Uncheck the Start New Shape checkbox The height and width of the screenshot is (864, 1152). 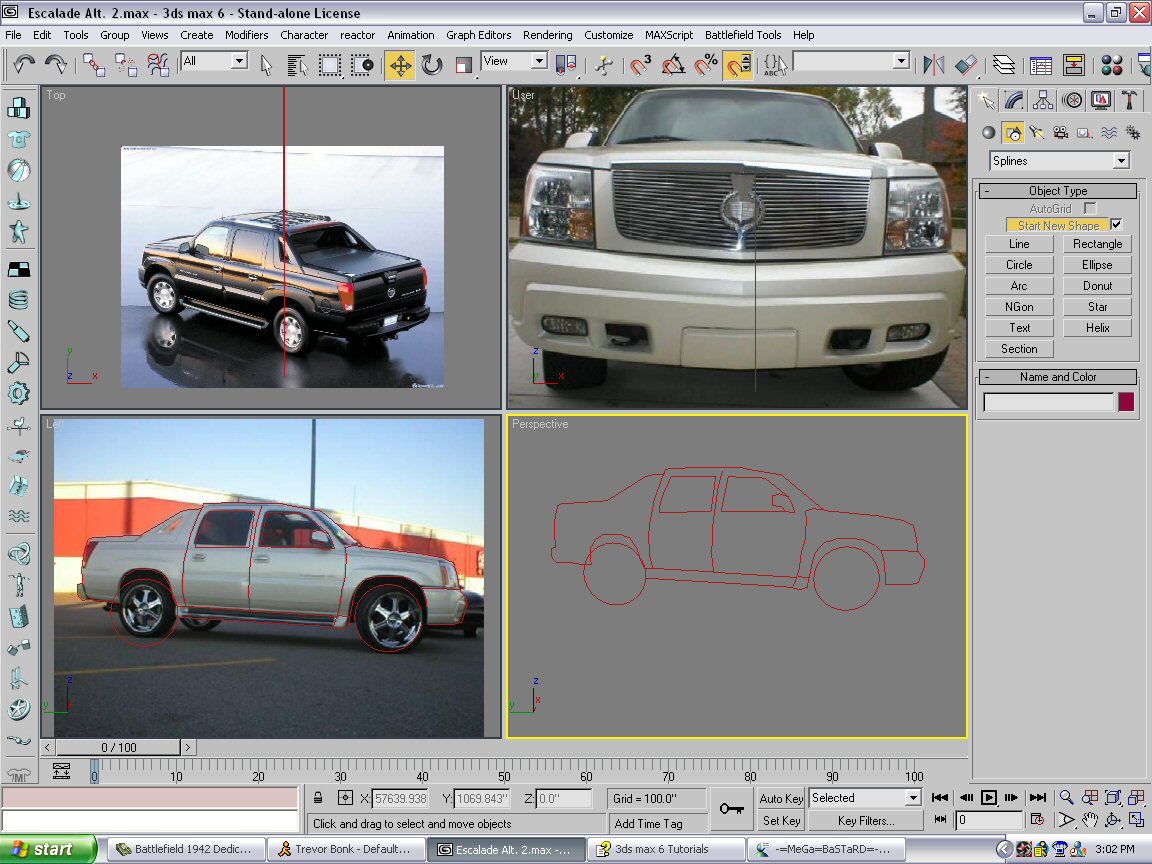click(1117, 225)
